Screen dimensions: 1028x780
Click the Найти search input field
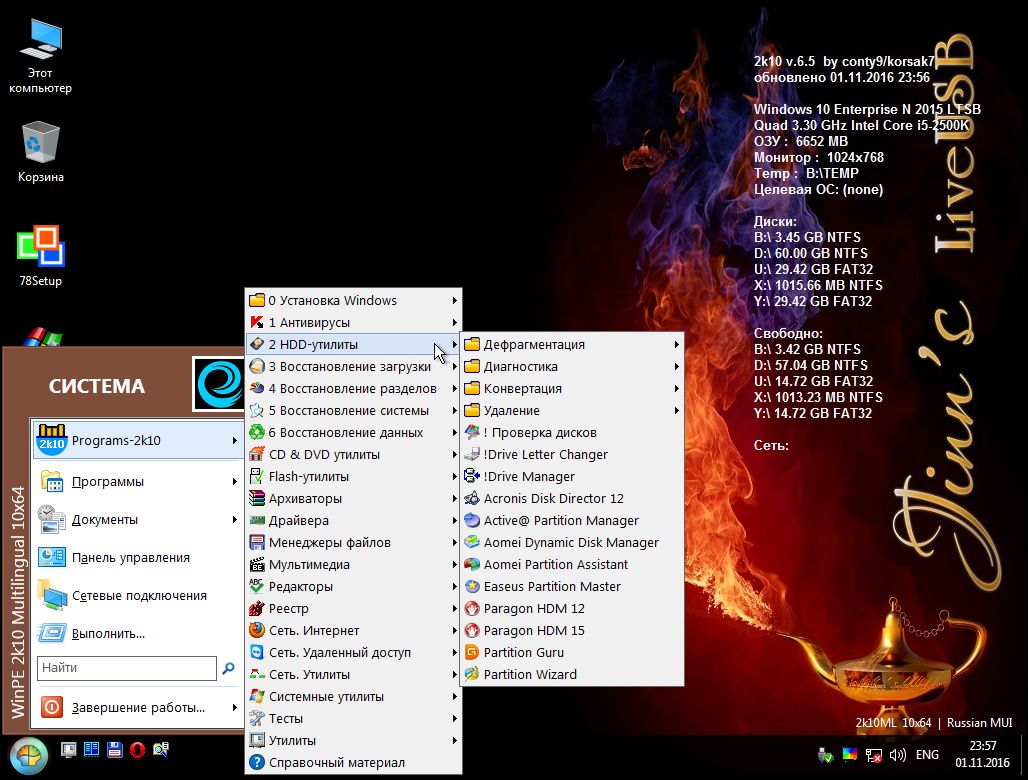[x=126, y=668]
